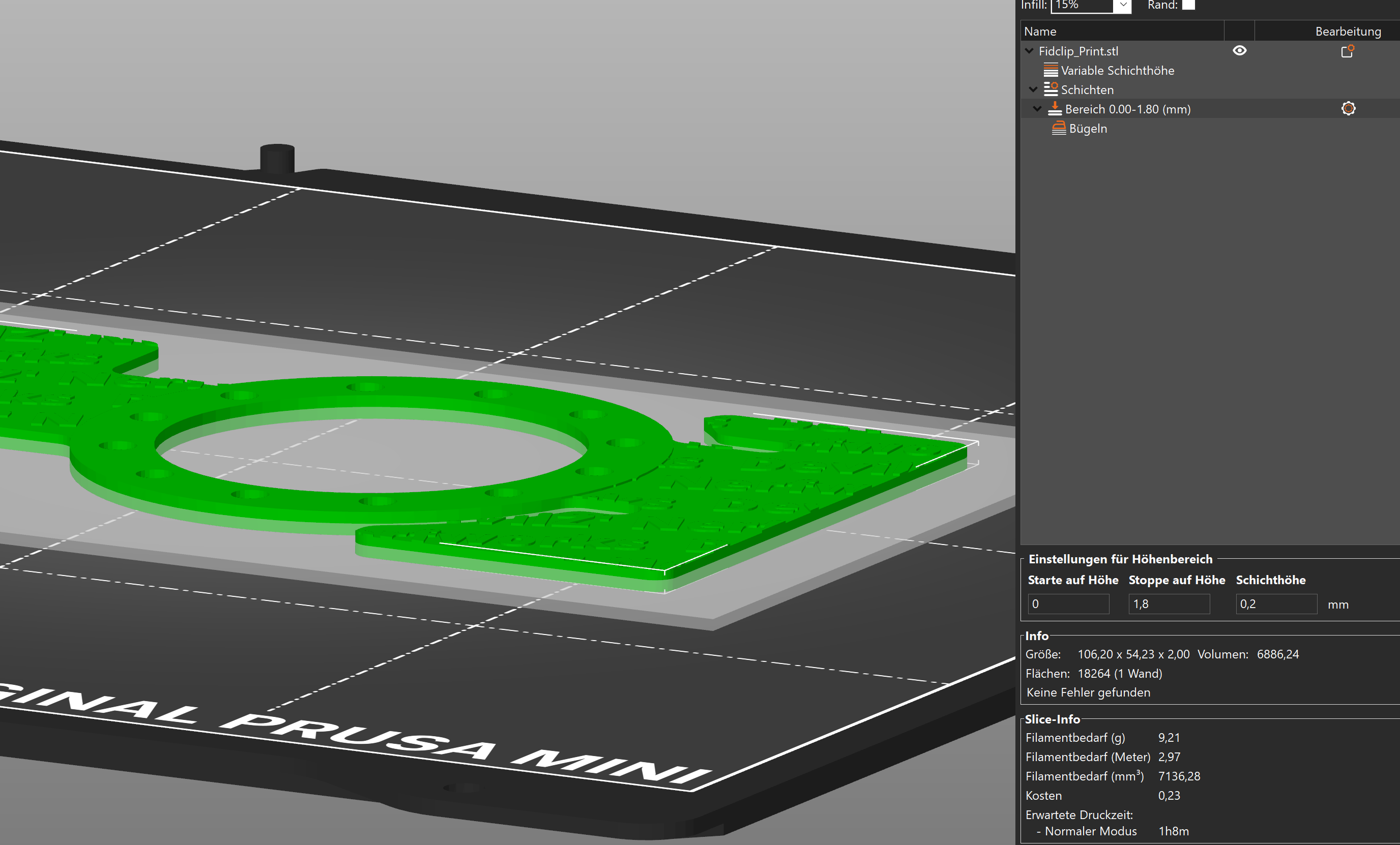Click the Name column header
This screenshot has height=845, width=1400.
(x=1040, y=31)
